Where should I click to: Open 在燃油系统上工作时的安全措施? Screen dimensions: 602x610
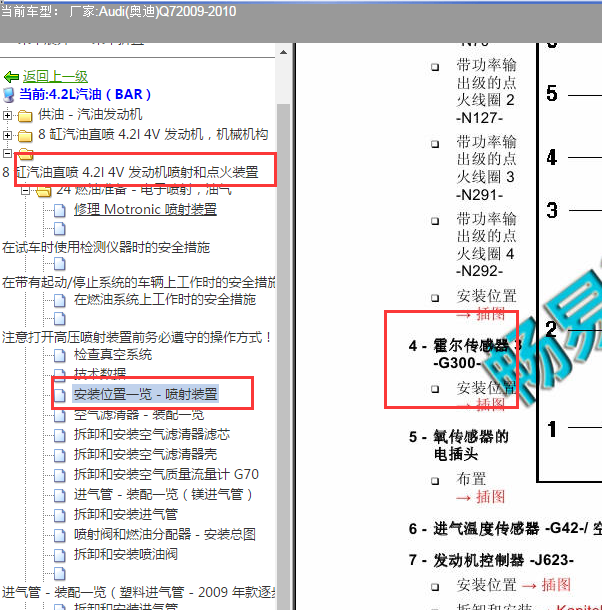coord(165,300)
